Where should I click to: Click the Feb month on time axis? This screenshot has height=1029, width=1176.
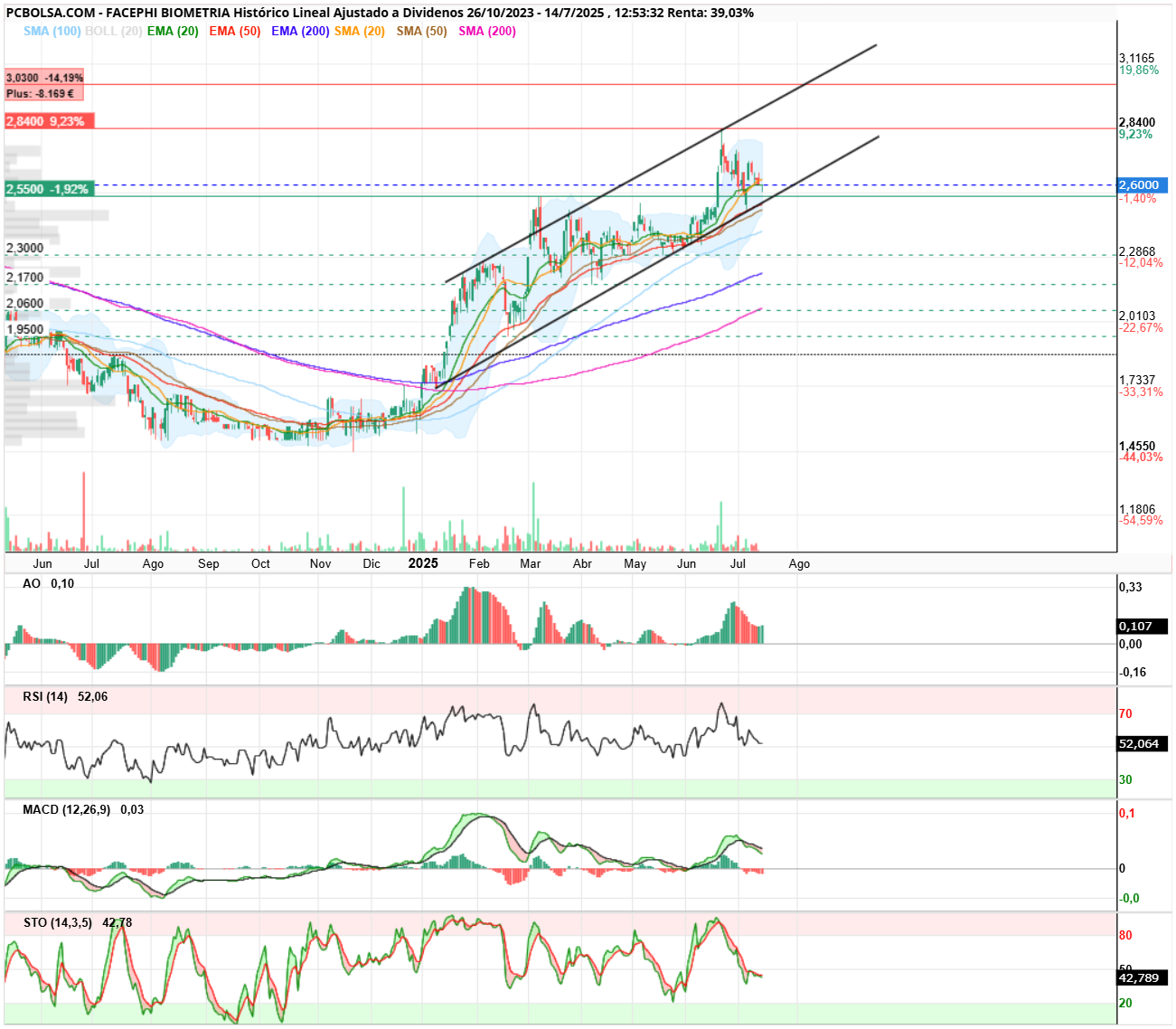[x=479, y=563]
